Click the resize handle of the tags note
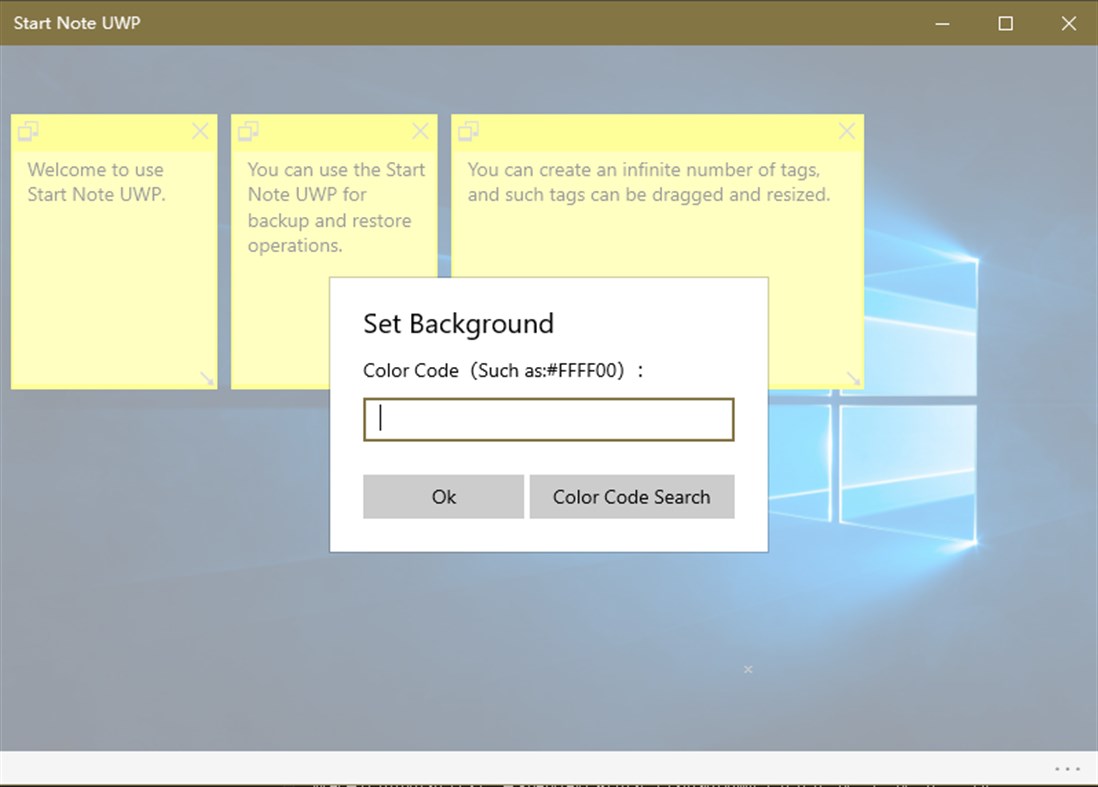Viewport: 1098px width, 787px height. [x=852, y=378]
